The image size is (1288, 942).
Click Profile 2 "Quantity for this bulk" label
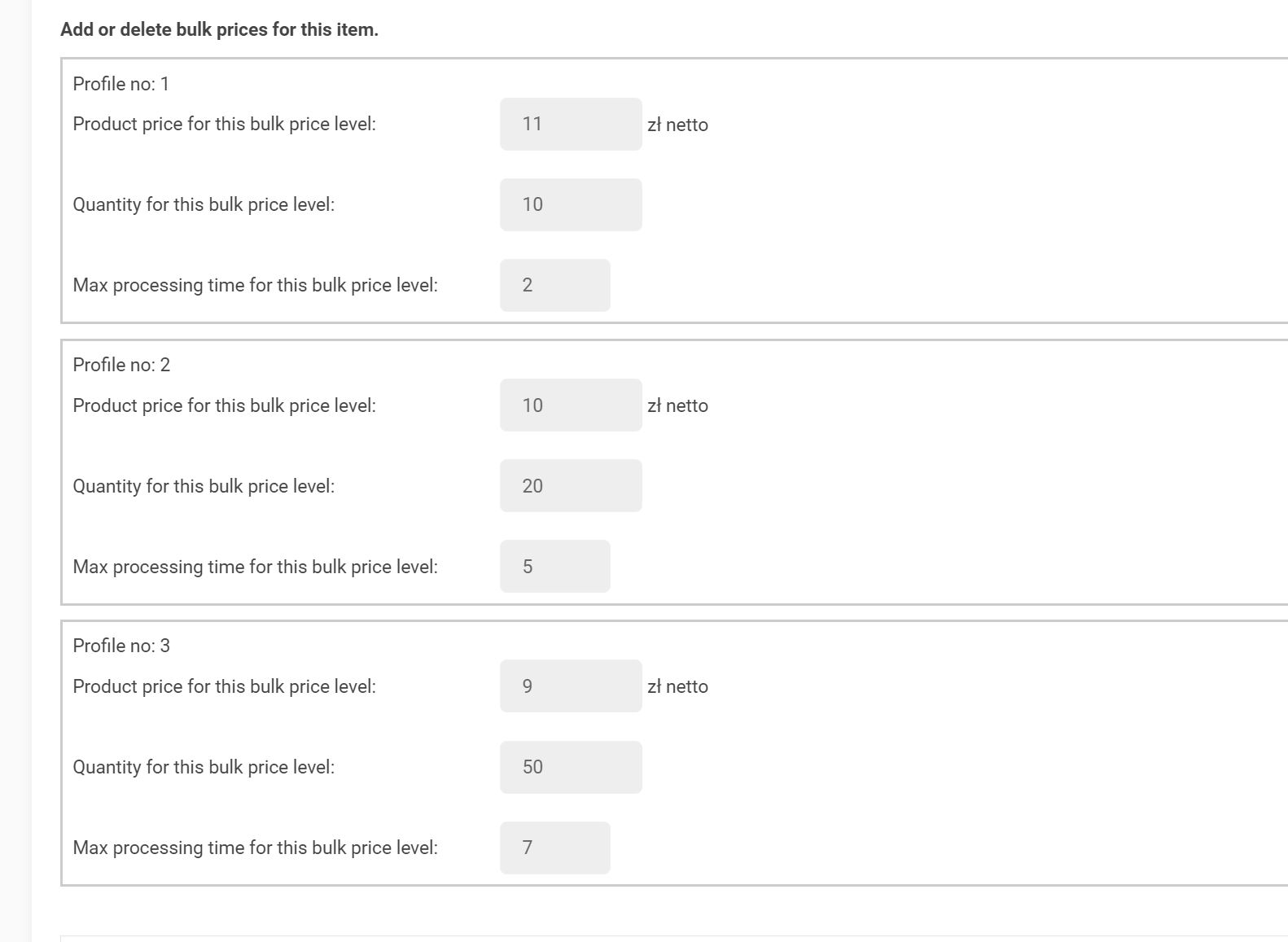tap(204, 486)
